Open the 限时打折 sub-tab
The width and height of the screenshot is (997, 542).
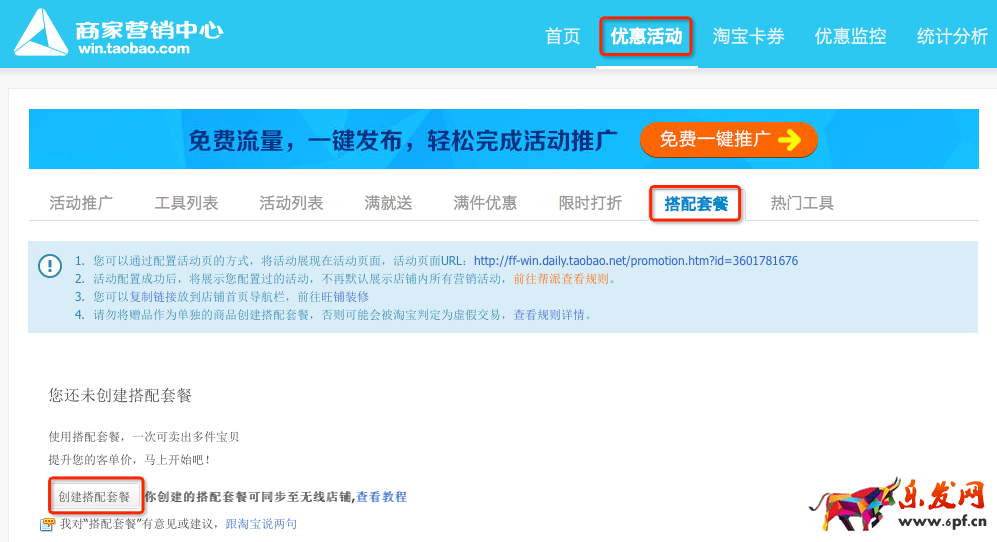[x=590, y=203]
